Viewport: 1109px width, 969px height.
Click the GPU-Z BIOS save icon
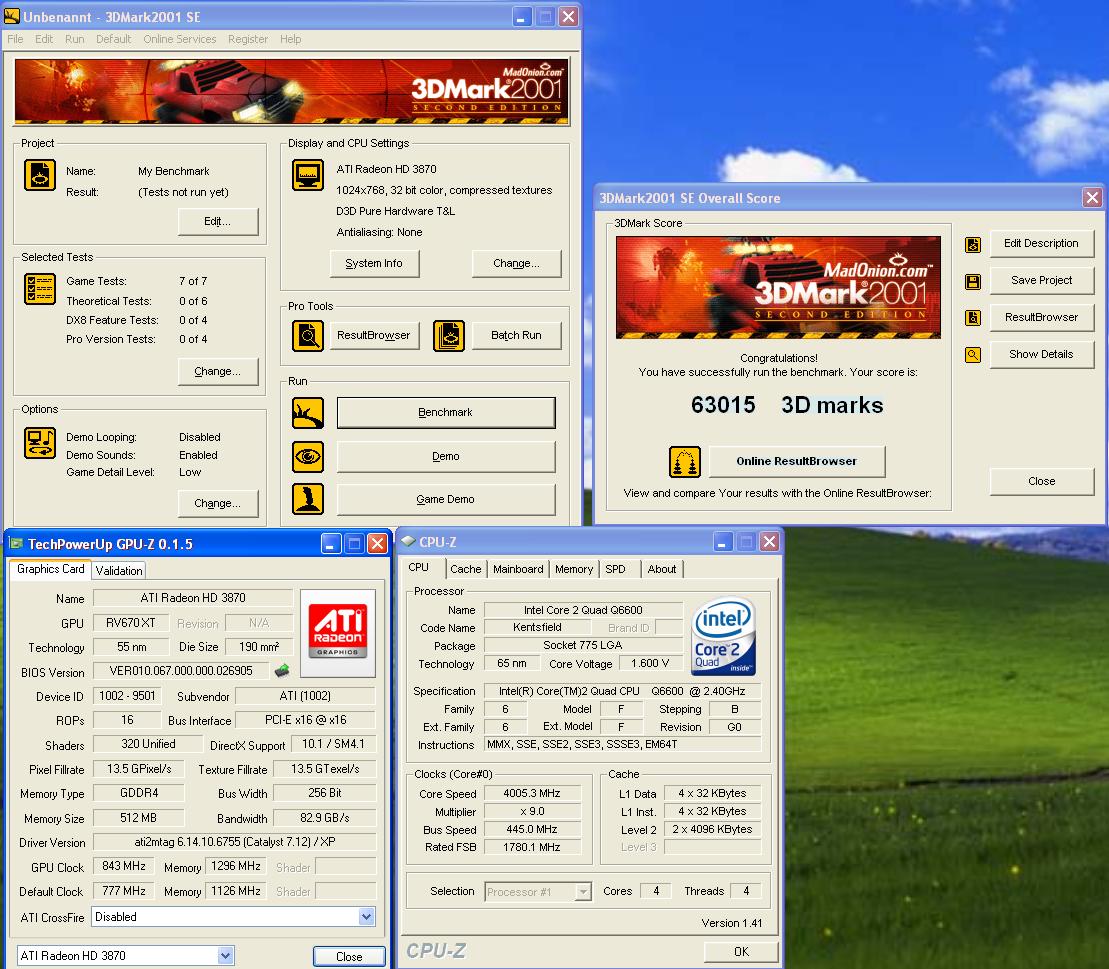[x=282, y=670]
